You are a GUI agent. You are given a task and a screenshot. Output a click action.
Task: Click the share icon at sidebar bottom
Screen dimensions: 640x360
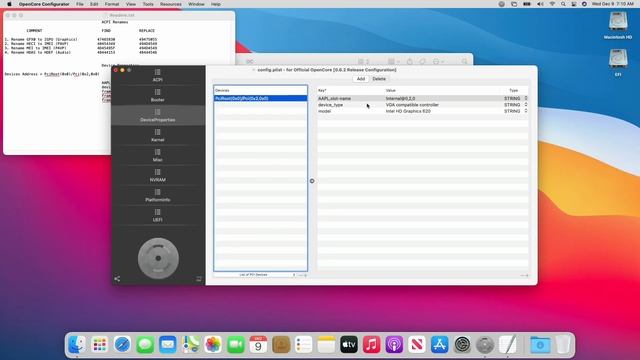[x=117, y=279]
